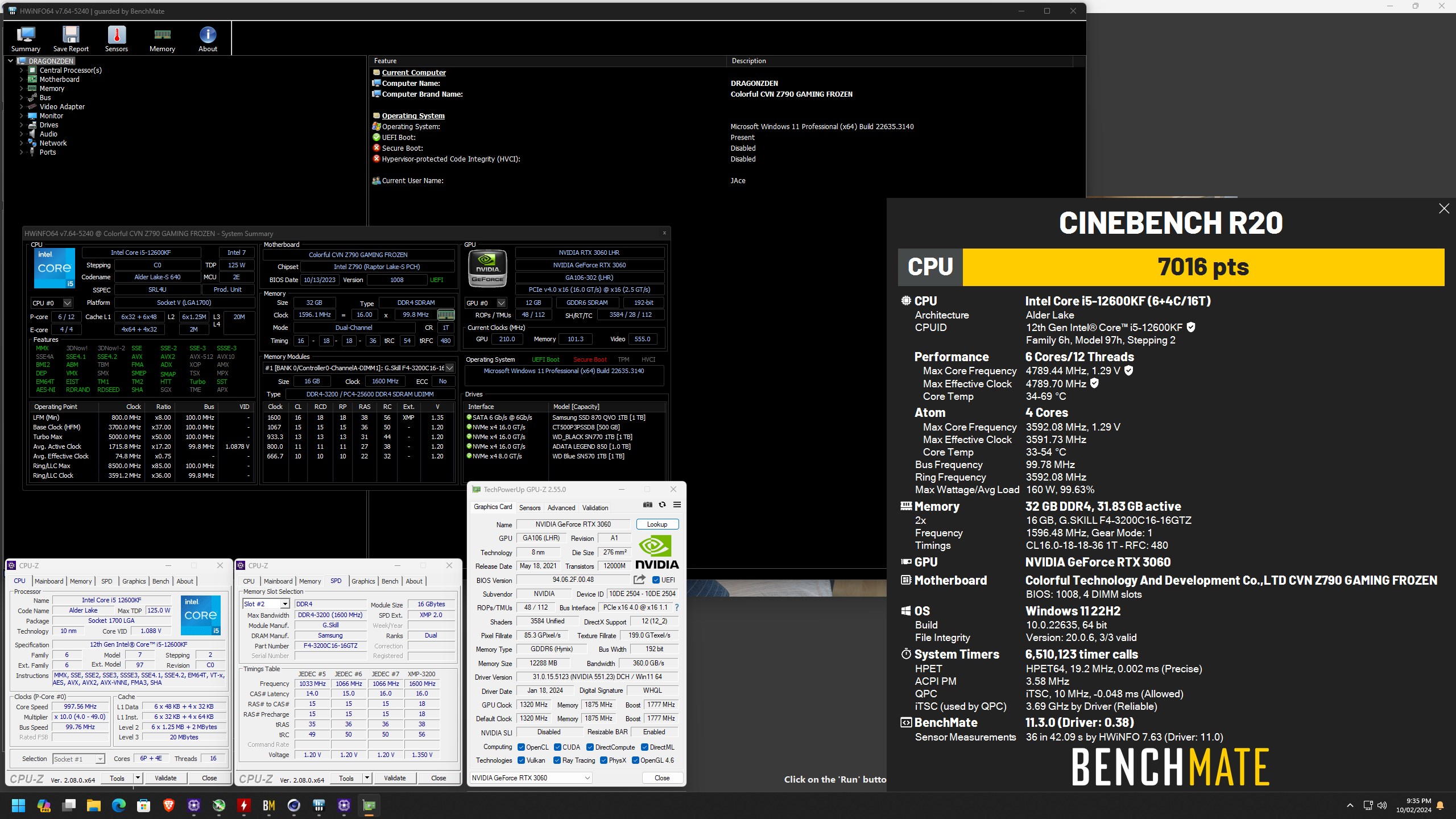Screen dimensions: 1456x819
Task: Toggle the DirectML checkbox in GPU-Z
Action: click(644, 747)
